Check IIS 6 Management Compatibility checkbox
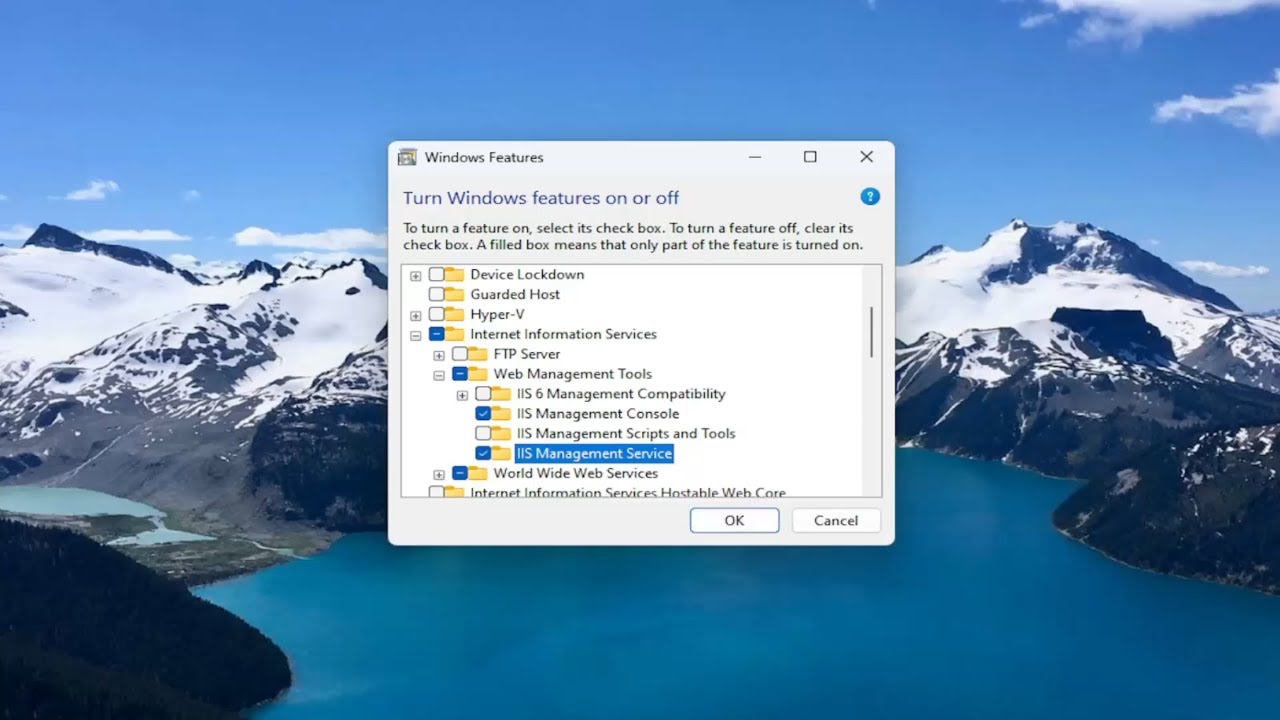The width and height of the screenshot is (1280, 720). [483, 394]
